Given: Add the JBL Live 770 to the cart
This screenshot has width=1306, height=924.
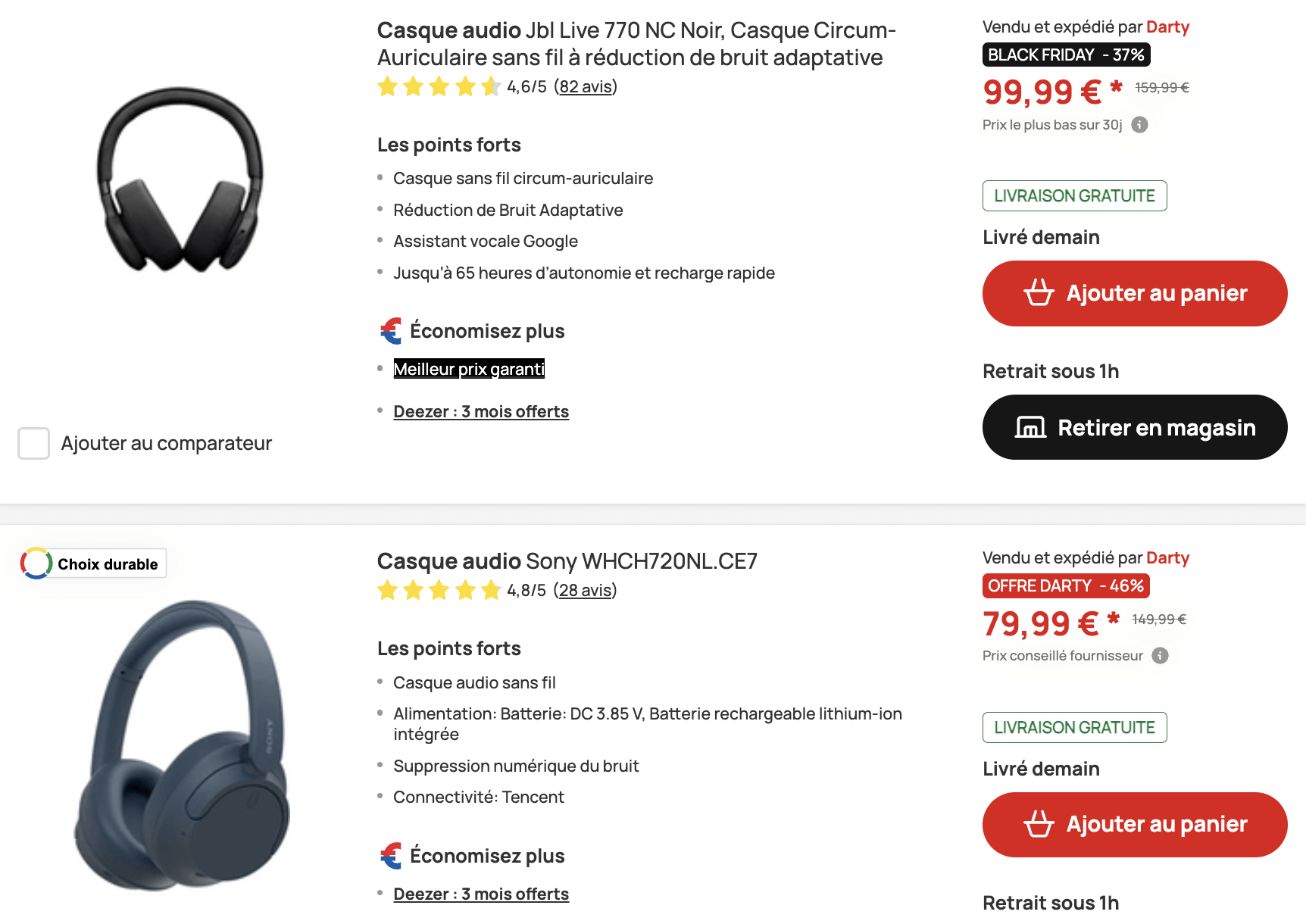Looking at the screenshot, I should coord(1134,293).
